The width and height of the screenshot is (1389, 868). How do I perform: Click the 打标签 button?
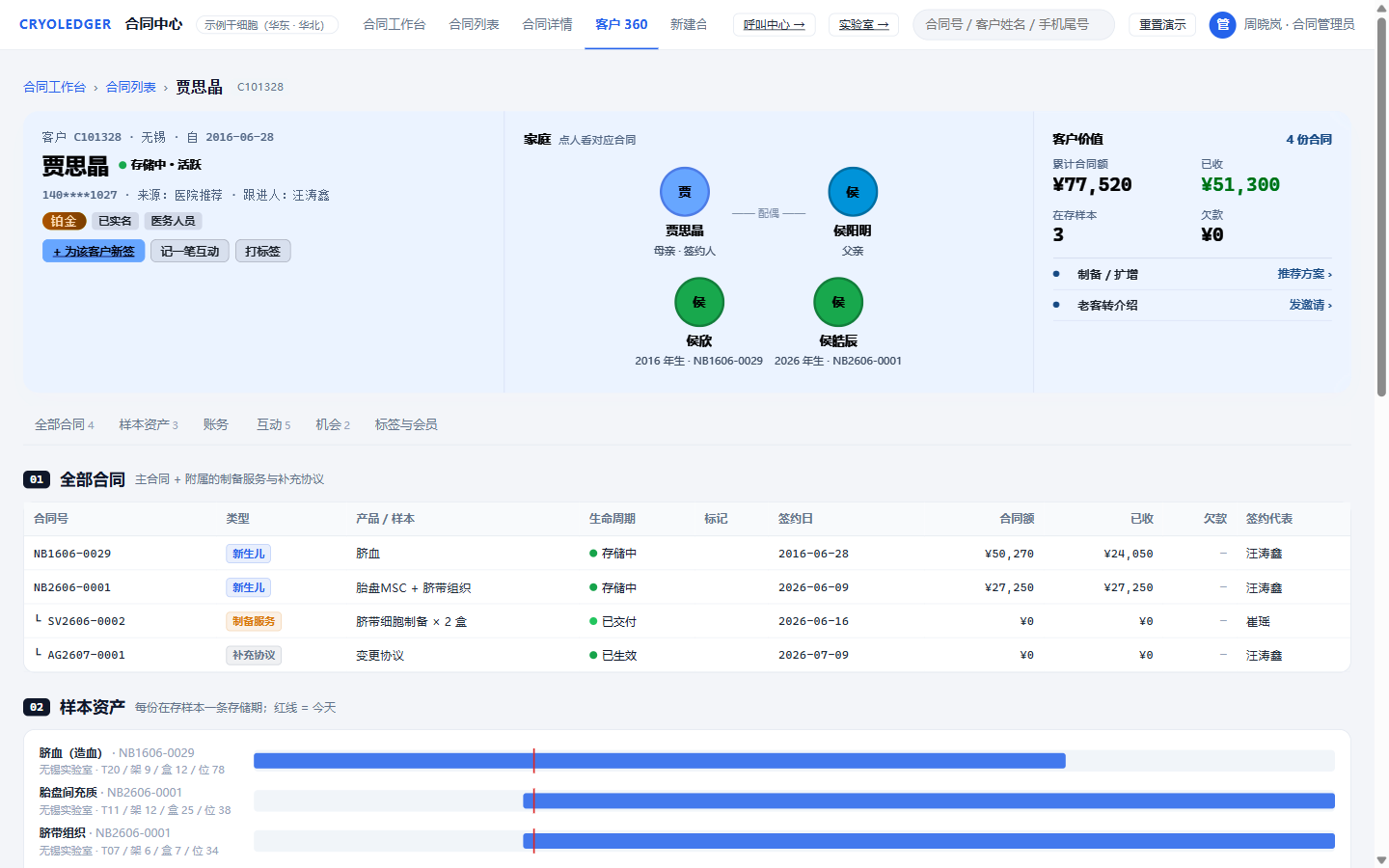click(x=262, y=251)
